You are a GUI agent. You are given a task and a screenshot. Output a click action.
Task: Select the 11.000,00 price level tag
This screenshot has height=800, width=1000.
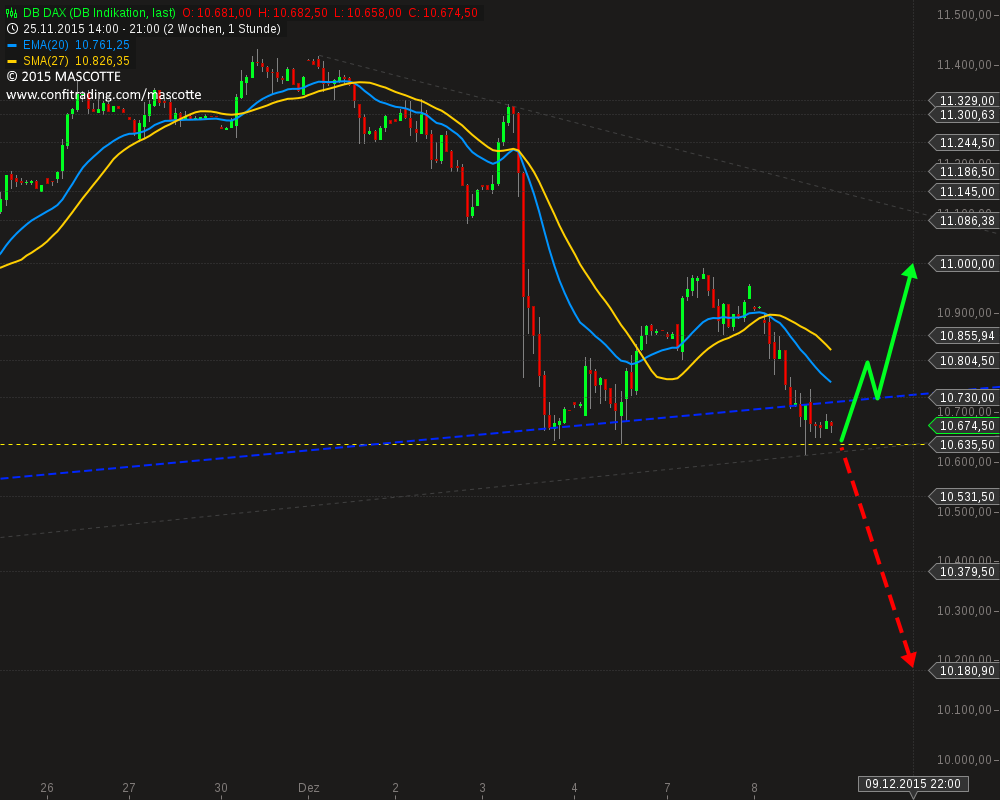click(x=963, y=263)
